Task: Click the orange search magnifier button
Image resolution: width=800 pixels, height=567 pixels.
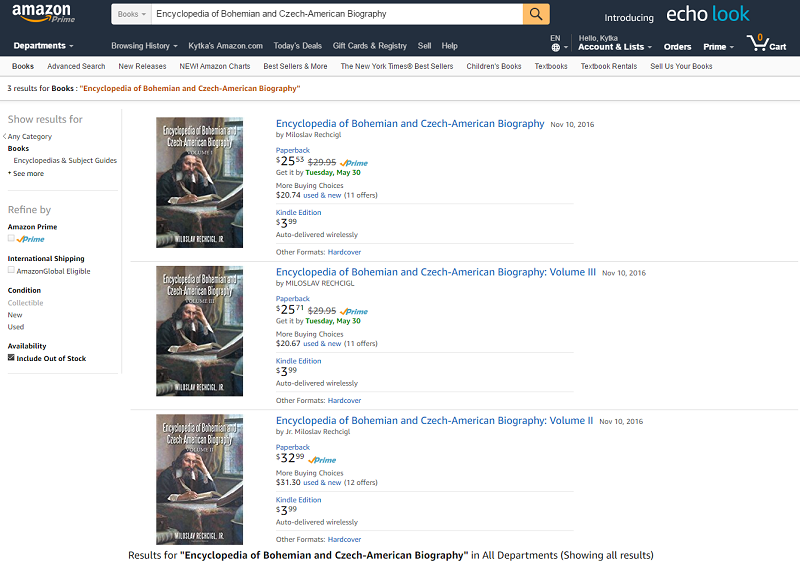Action: [x=536, y=14]
